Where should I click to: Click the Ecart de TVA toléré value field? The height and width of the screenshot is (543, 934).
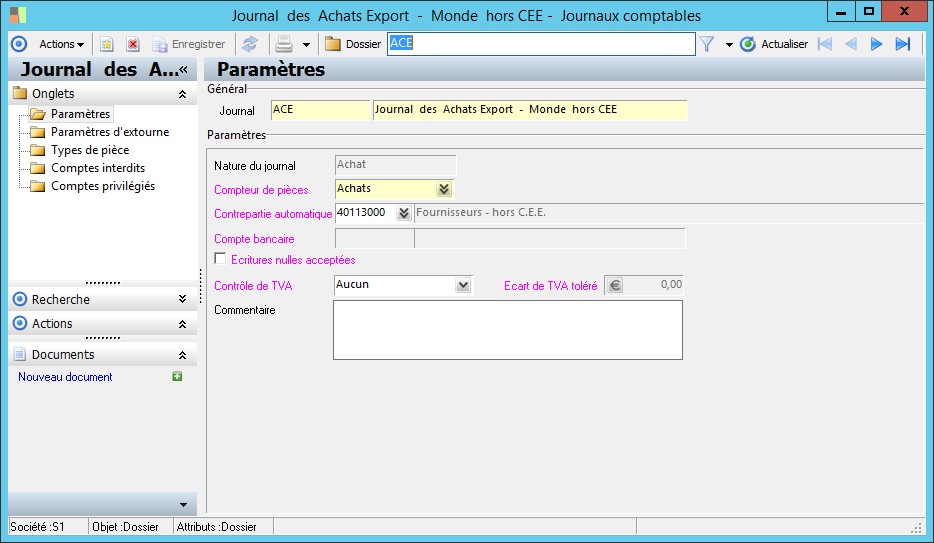[653, 285]
